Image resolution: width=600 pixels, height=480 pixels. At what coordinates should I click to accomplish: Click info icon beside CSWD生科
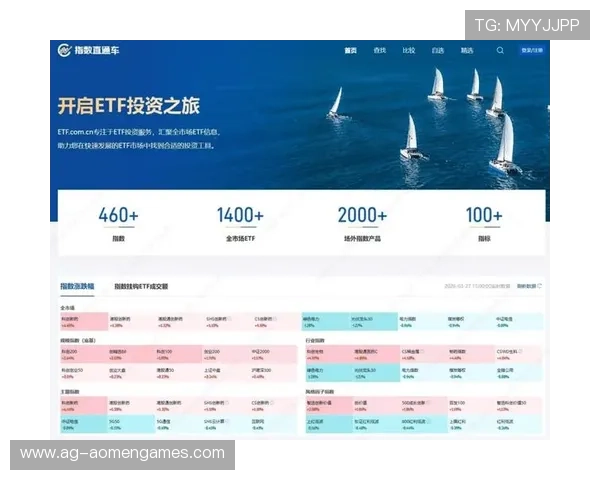tap(520, 351)
